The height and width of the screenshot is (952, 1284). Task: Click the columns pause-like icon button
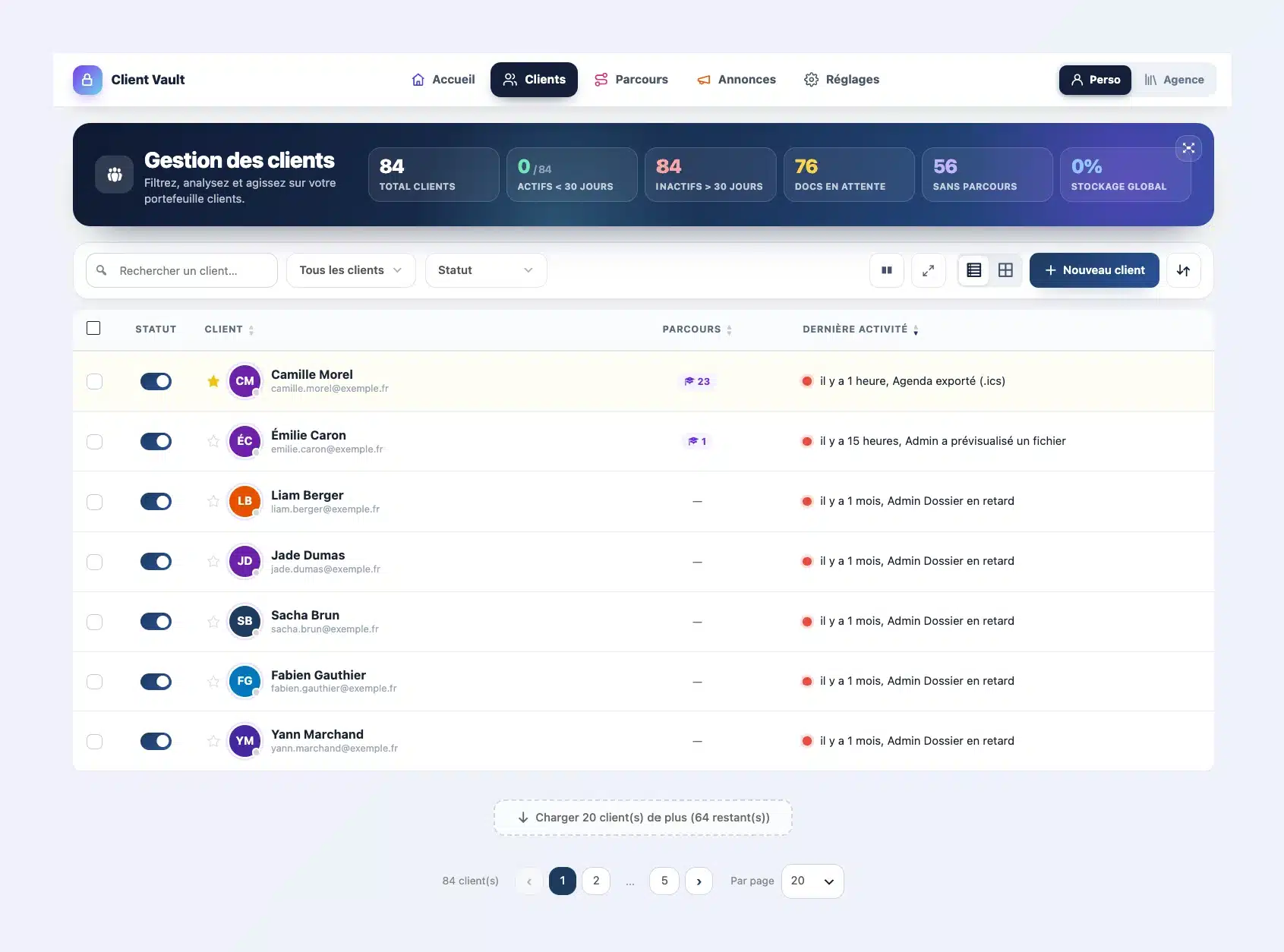(886, 270)
